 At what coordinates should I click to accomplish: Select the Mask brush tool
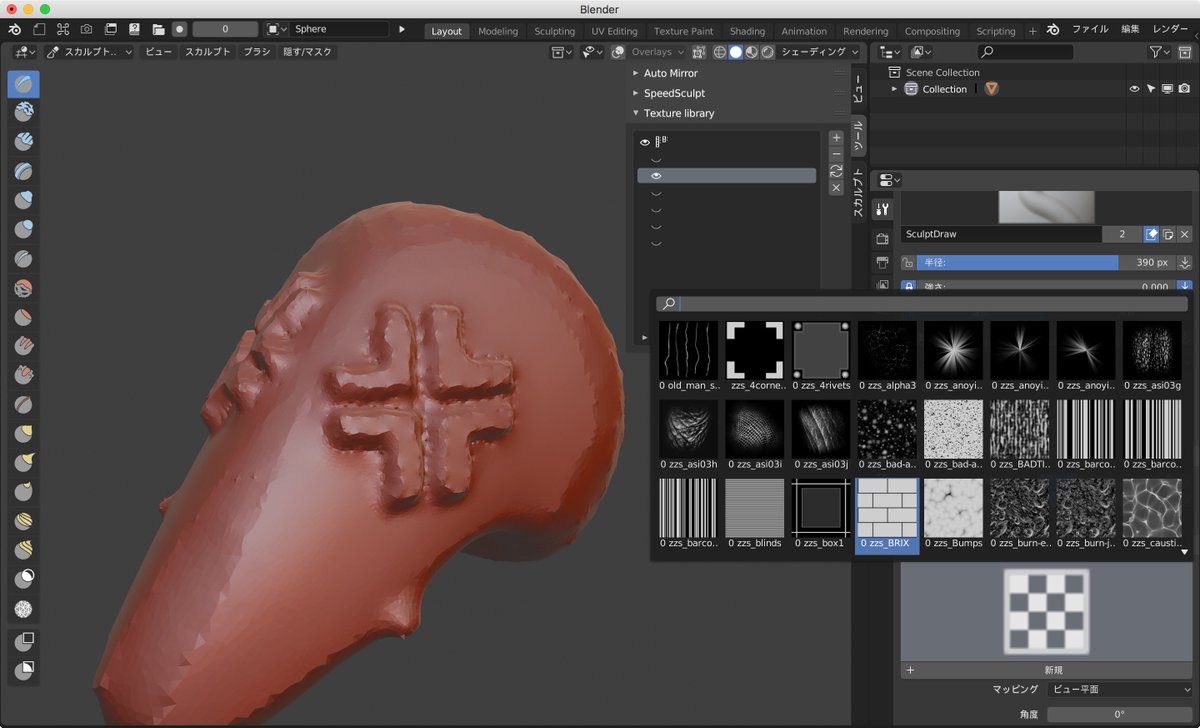coord(24,578)
